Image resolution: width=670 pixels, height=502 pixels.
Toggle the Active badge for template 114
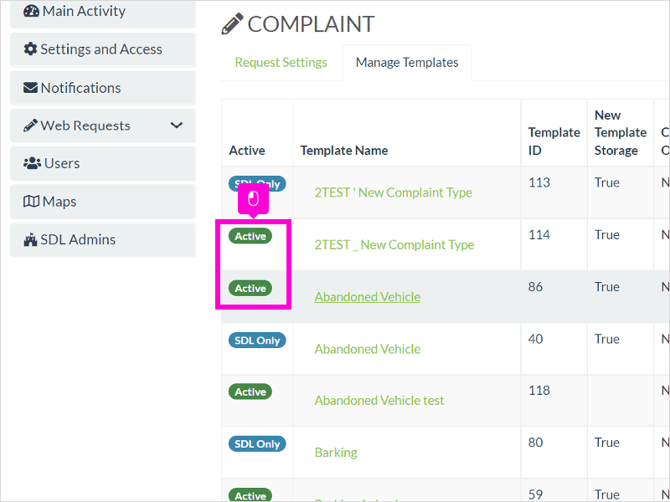250,236
